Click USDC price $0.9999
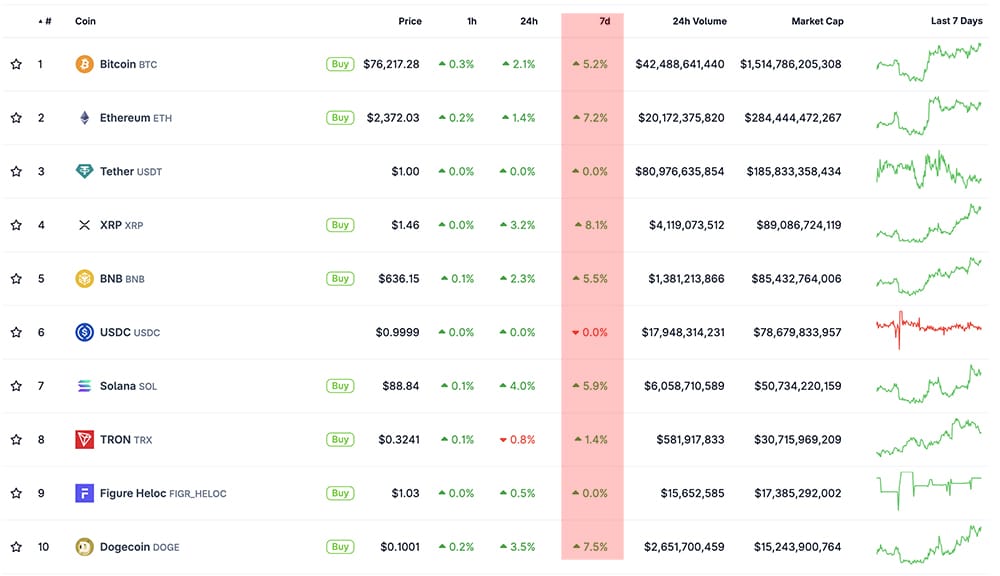 coord(397,332)
